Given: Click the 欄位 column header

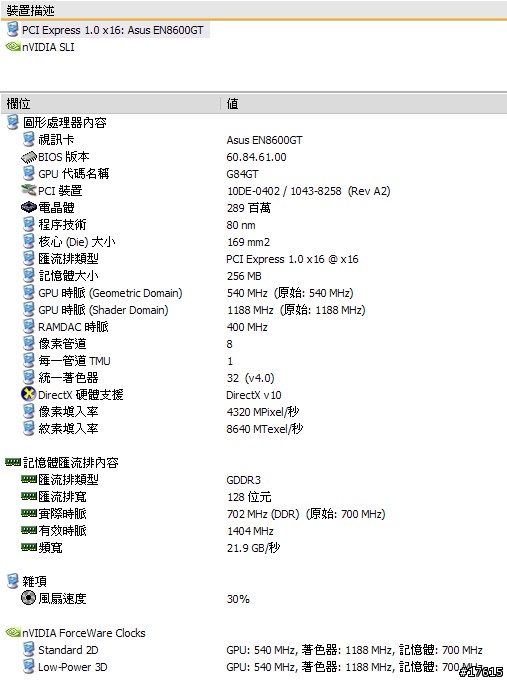Looking at the screenshot, I should tap(18, 104).
